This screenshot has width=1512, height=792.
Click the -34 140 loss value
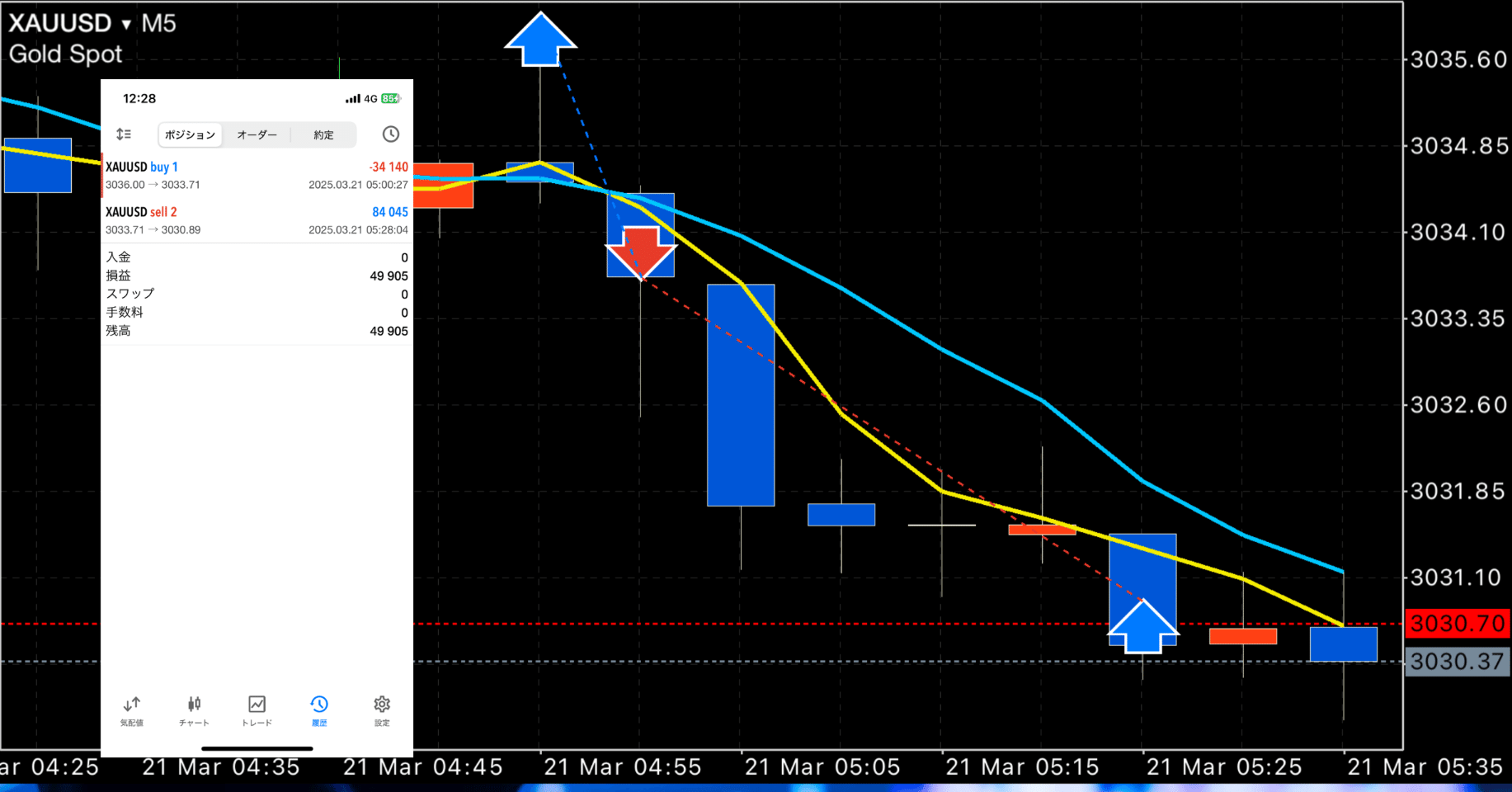[x=389, y=167]
